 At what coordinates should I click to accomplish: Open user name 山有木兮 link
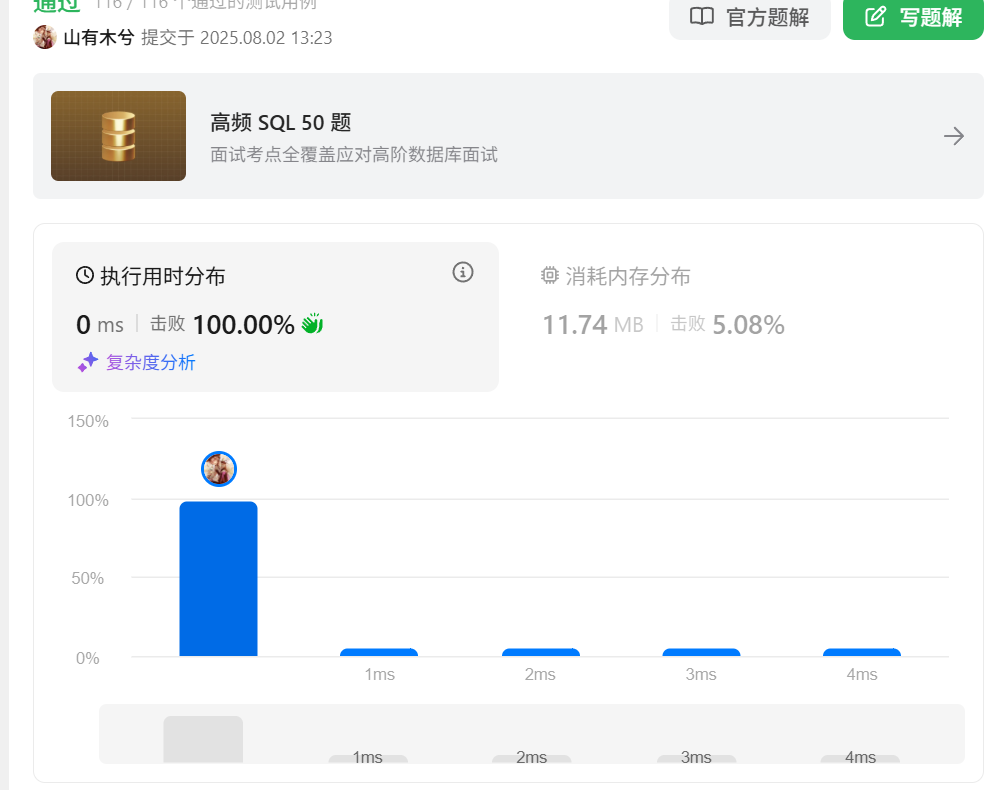[x=99, y=38]
